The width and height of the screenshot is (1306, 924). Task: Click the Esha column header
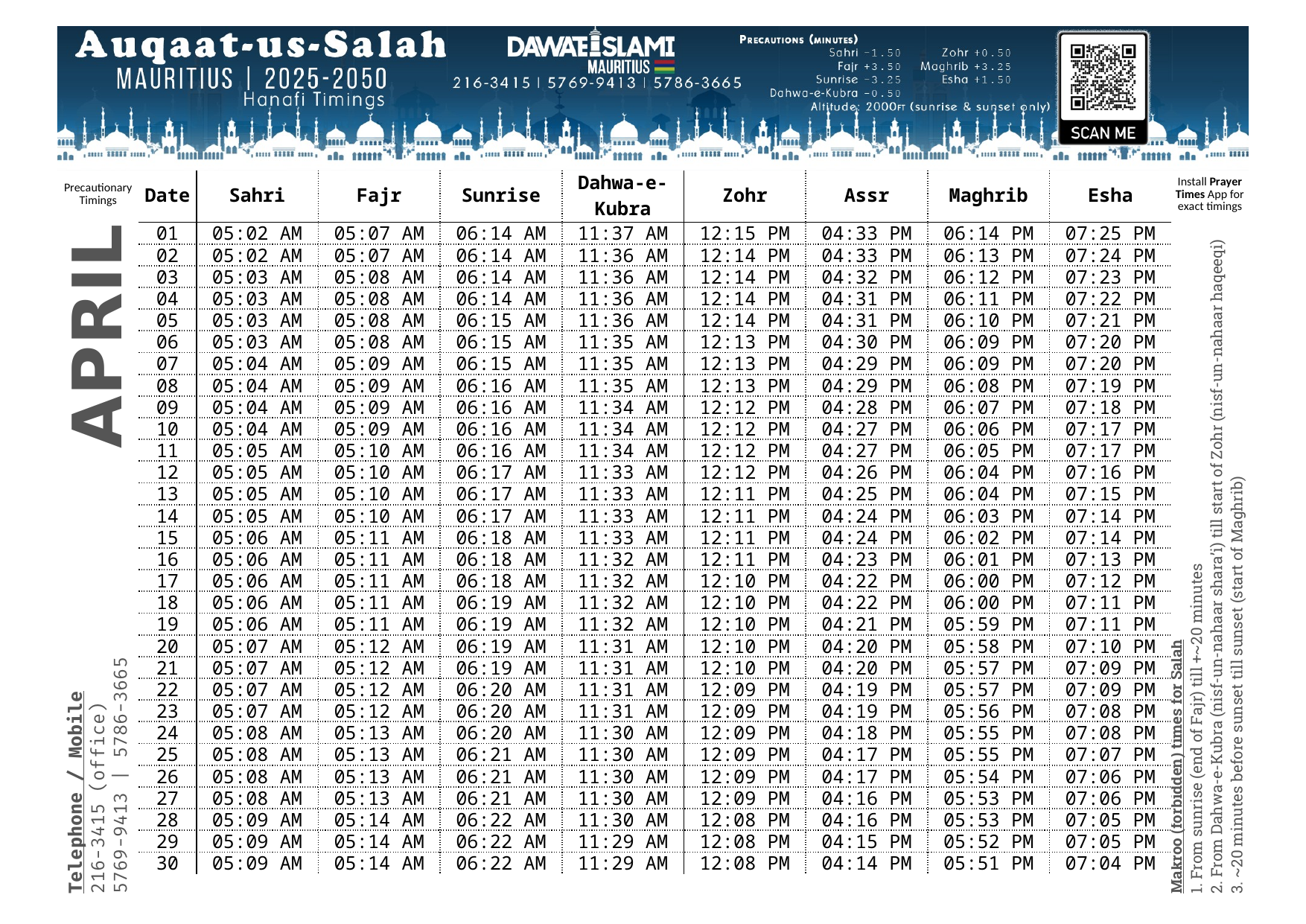pos(1109,196)
